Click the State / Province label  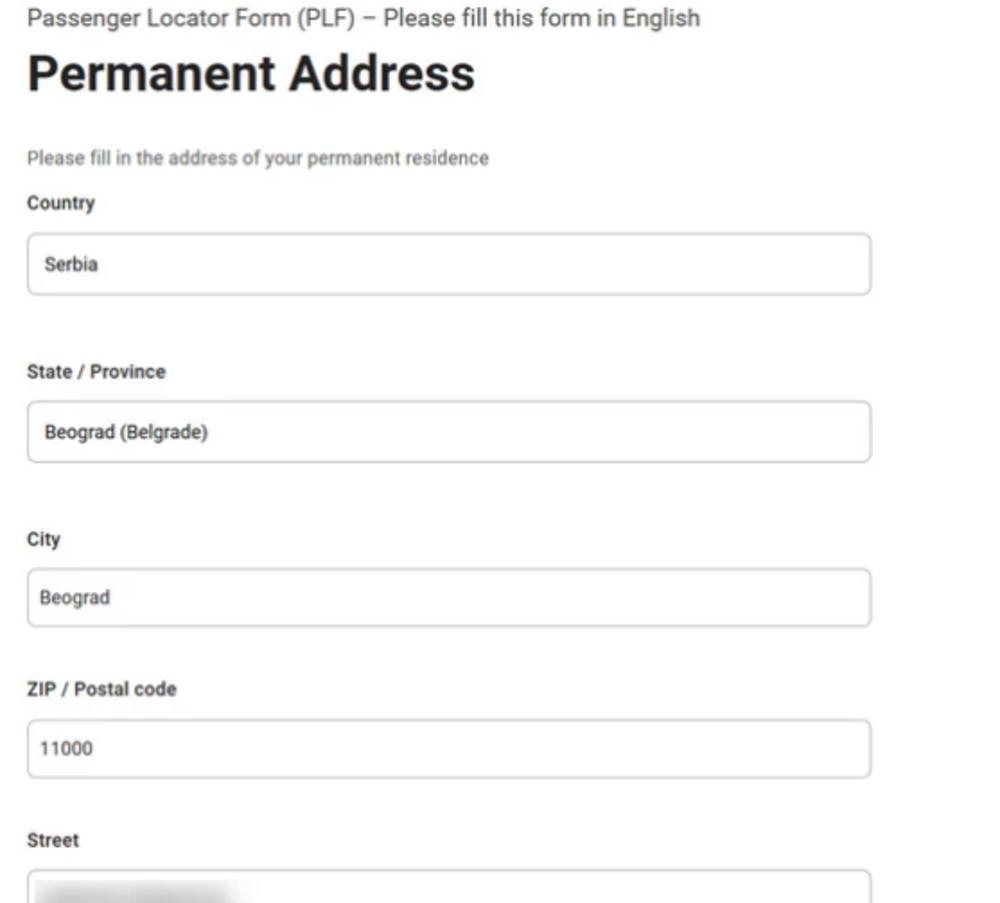[x=96, y=372]
